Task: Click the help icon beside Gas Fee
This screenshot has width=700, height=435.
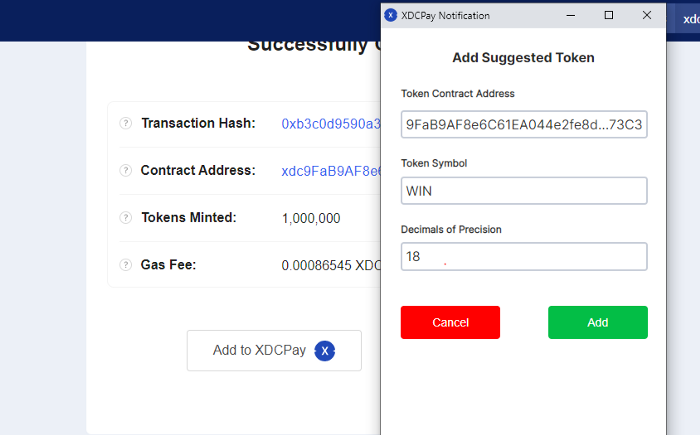Action: [x=126, y=265]
